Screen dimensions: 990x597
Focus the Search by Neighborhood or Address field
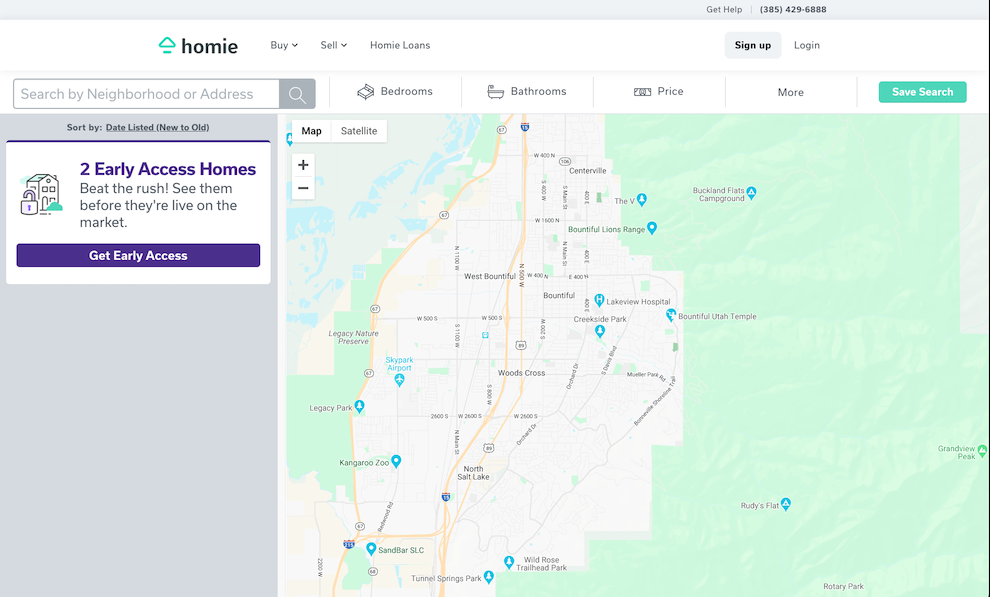pos(146,94)
